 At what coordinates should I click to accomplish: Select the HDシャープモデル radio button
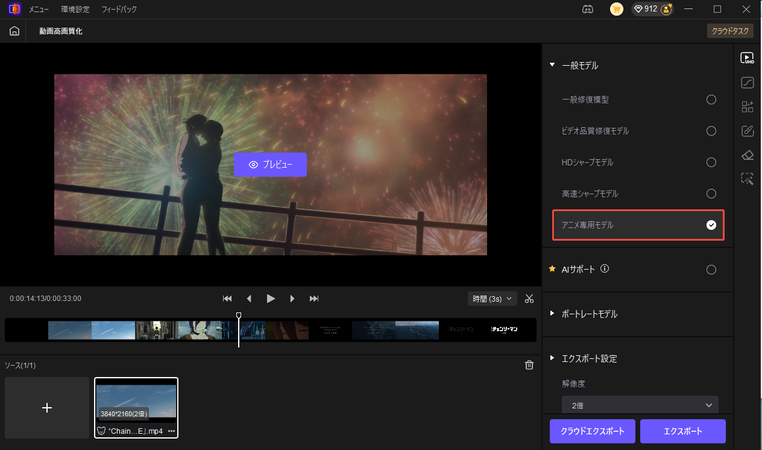[711, 162]
